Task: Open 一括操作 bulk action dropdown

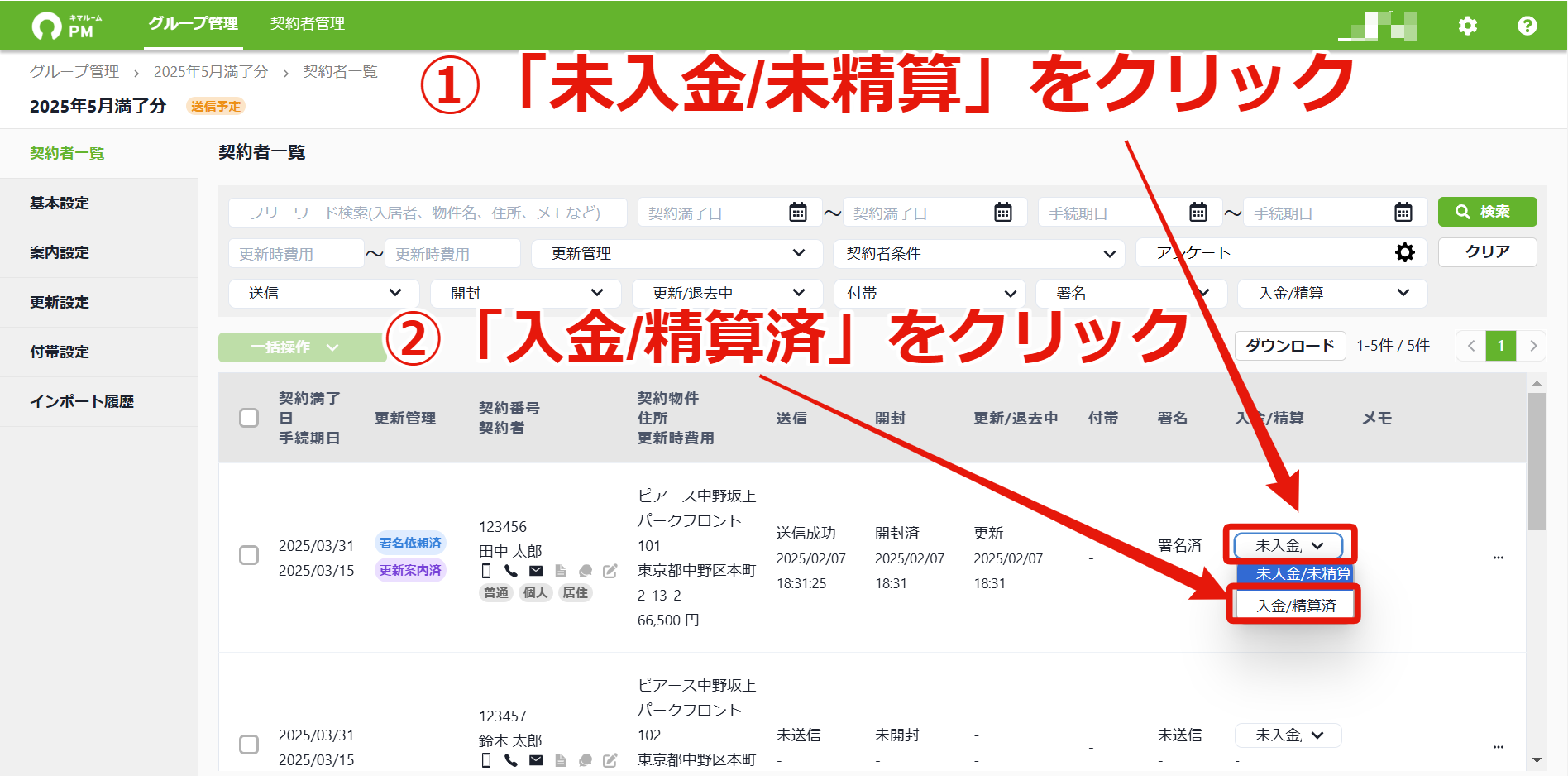Action: tap(302, 347)
